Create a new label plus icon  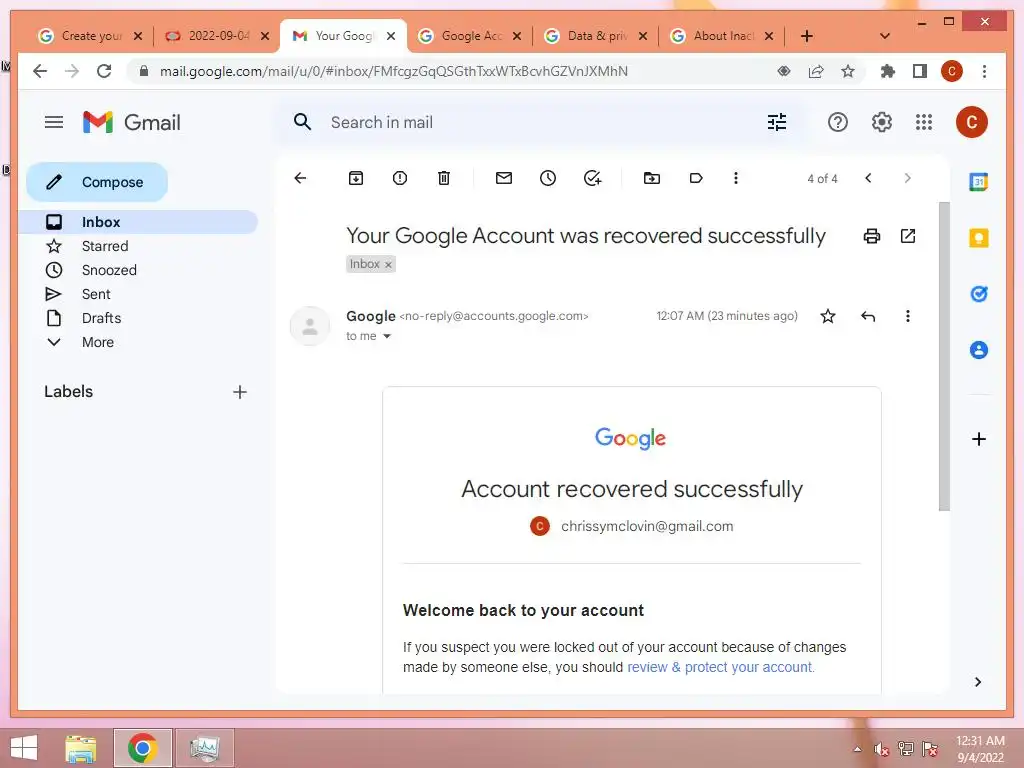(x=240, y=392)
